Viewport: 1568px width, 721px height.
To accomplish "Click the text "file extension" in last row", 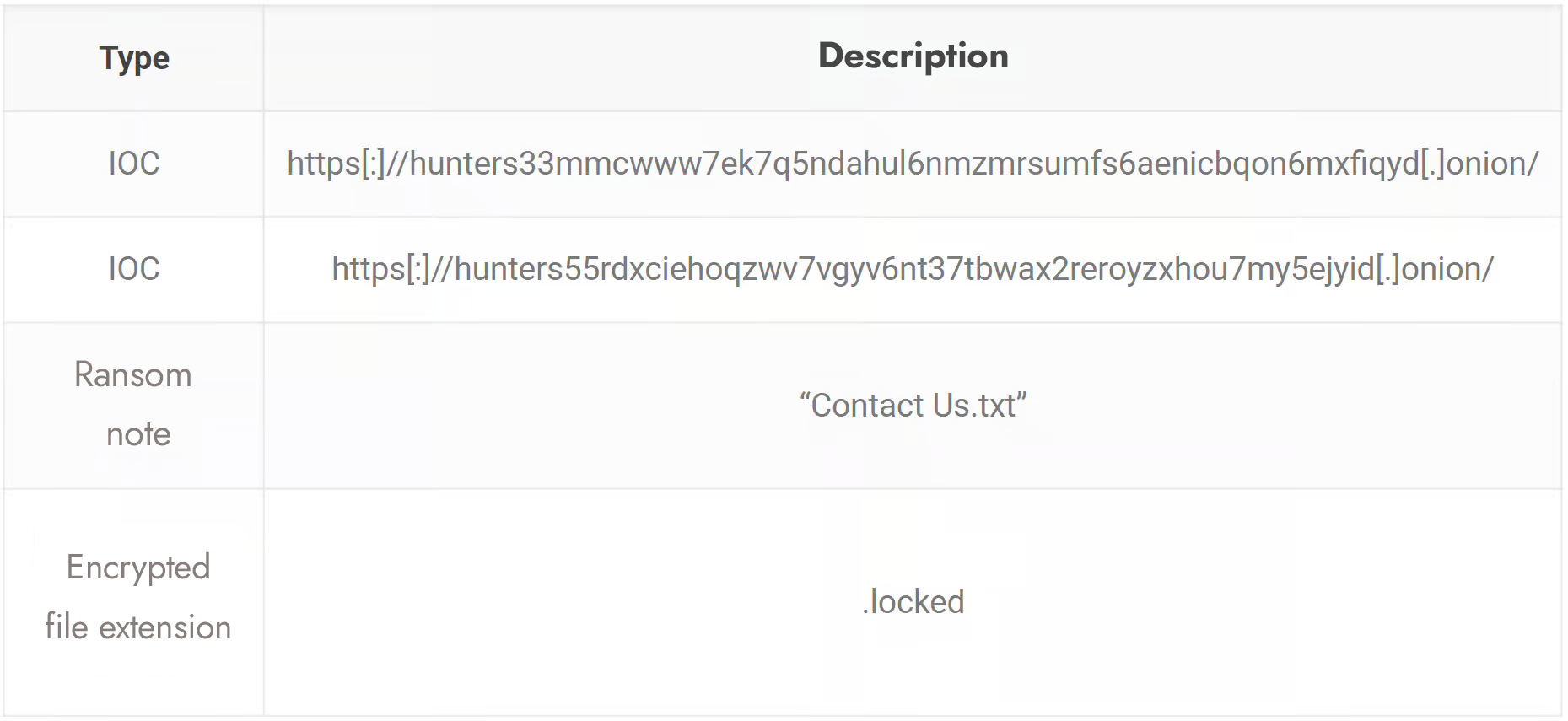I will coord(138,627).
